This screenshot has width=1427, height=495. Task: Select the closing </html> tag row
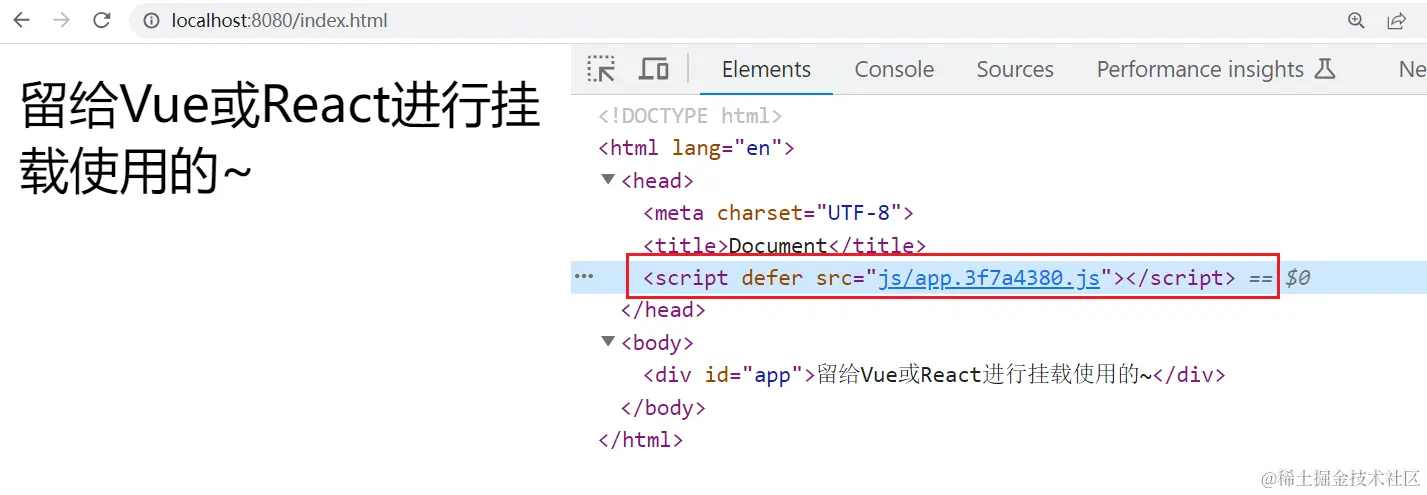coord(640,439)
